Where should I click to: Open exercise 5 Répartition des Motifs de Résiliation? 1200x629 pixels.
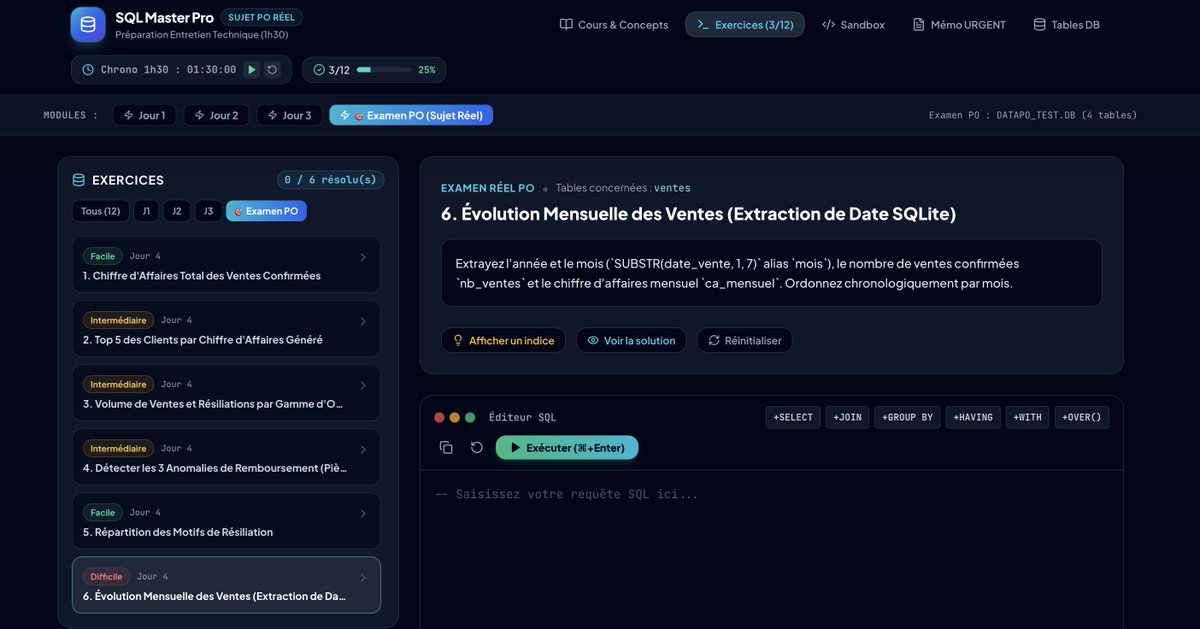tap(226, 521)
